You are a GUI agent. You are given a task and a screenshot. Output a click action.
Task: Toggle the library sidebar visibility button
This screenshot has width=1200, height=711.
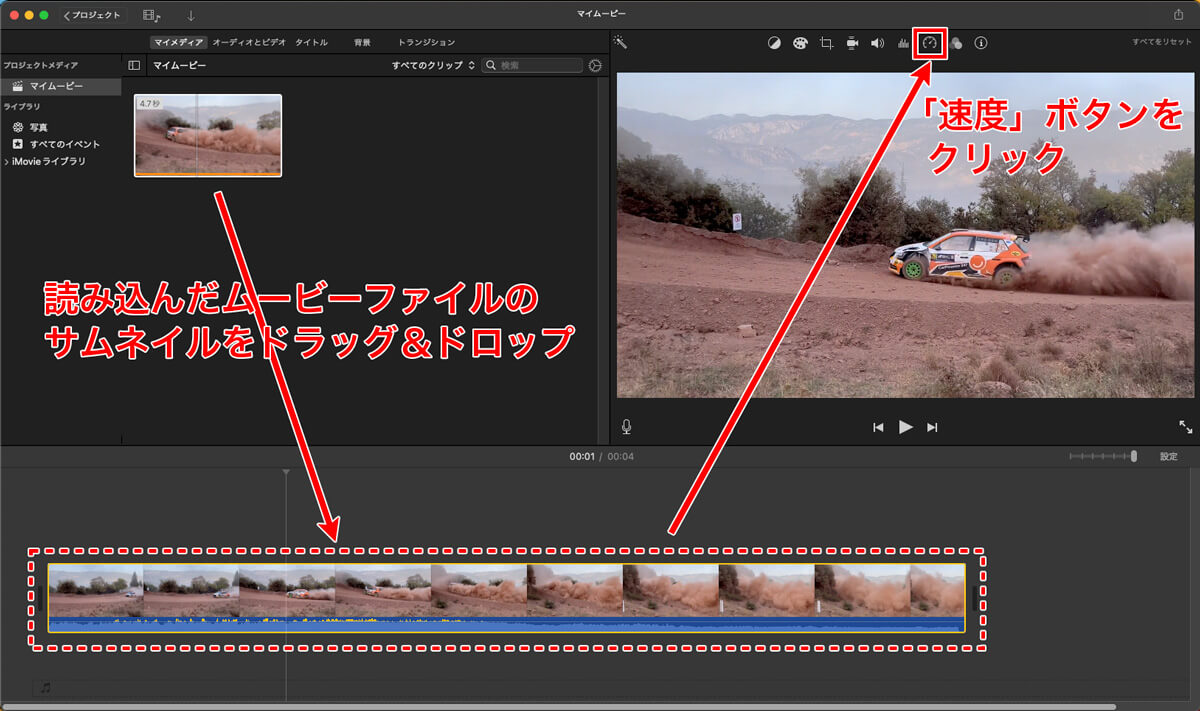click(x=135, y=65)
